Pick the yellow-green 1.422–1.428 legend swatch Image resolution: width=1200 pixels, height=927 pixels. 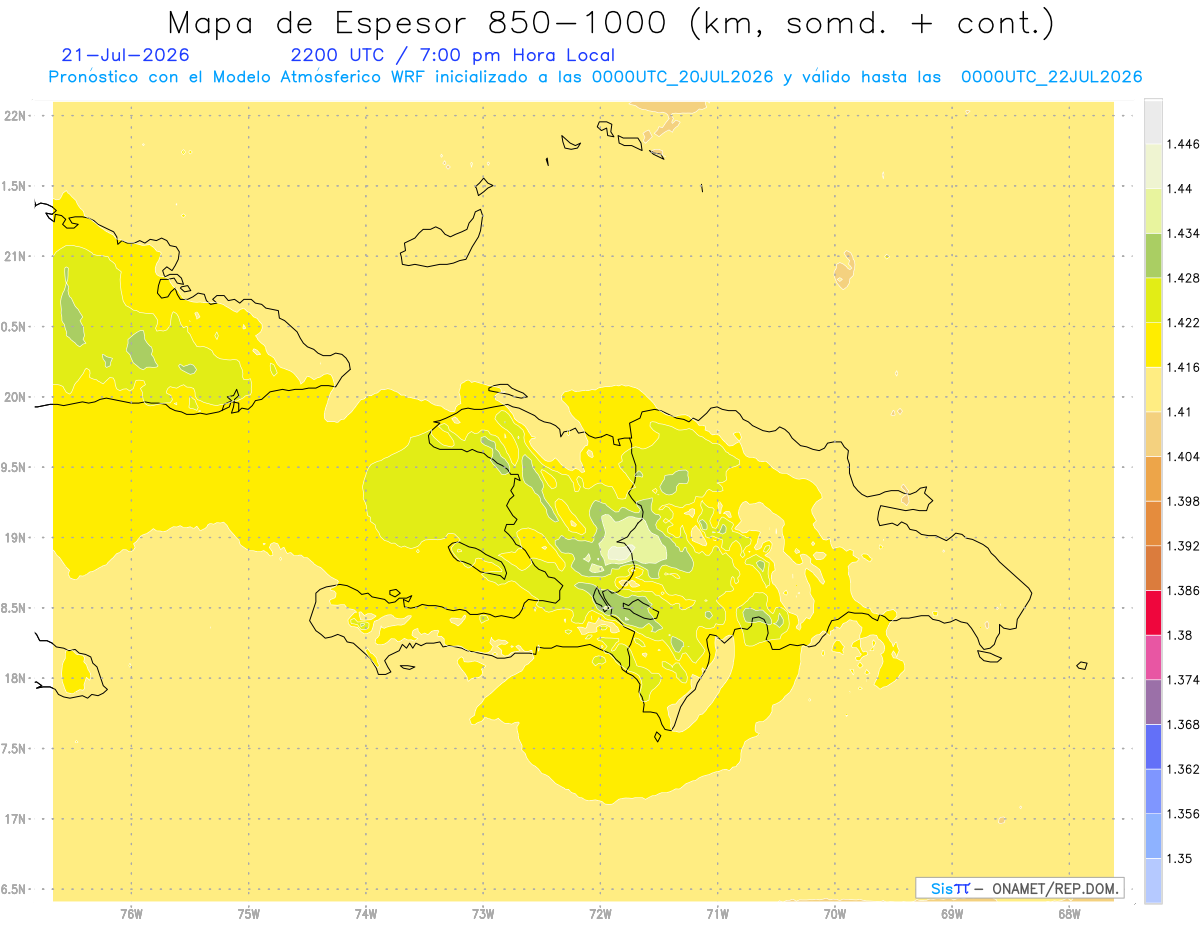(x=1153, y=300)
